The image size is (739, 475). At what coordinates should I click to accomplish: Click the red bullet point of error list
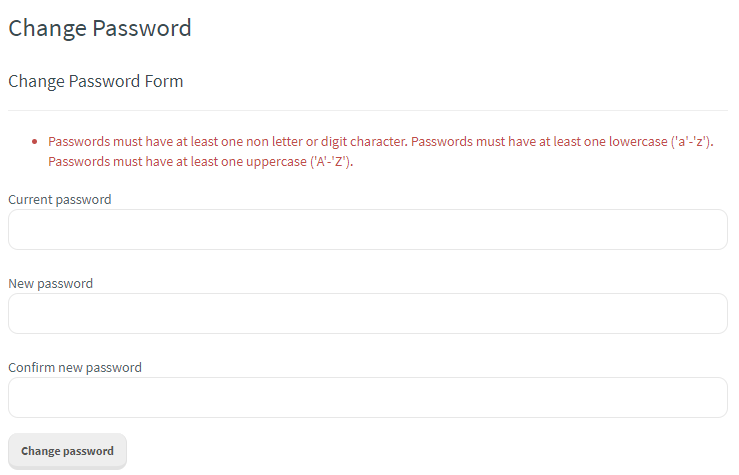35,142
